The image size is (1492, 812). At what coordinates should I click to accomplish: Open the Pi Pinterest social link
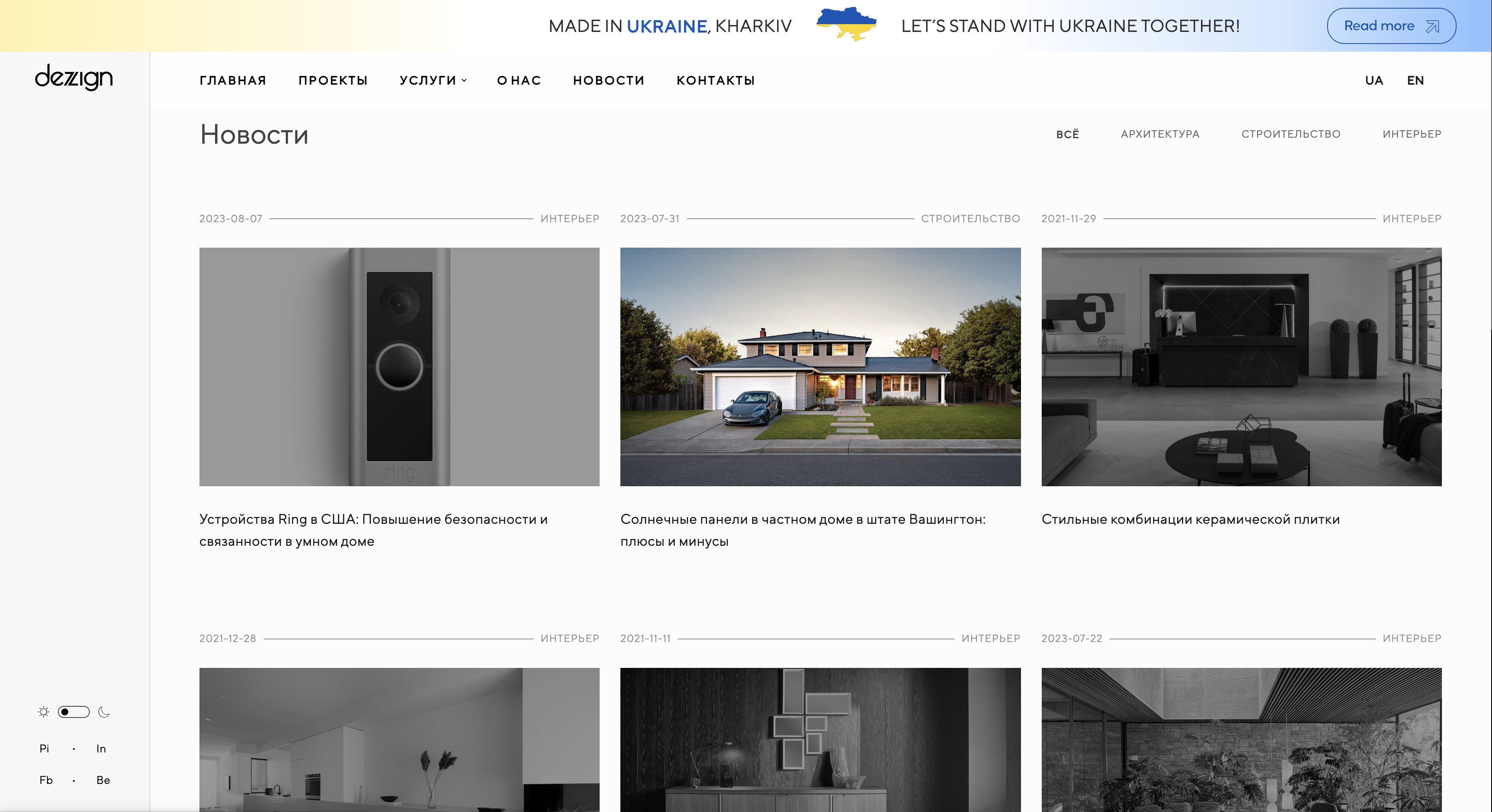coord(44,748)
